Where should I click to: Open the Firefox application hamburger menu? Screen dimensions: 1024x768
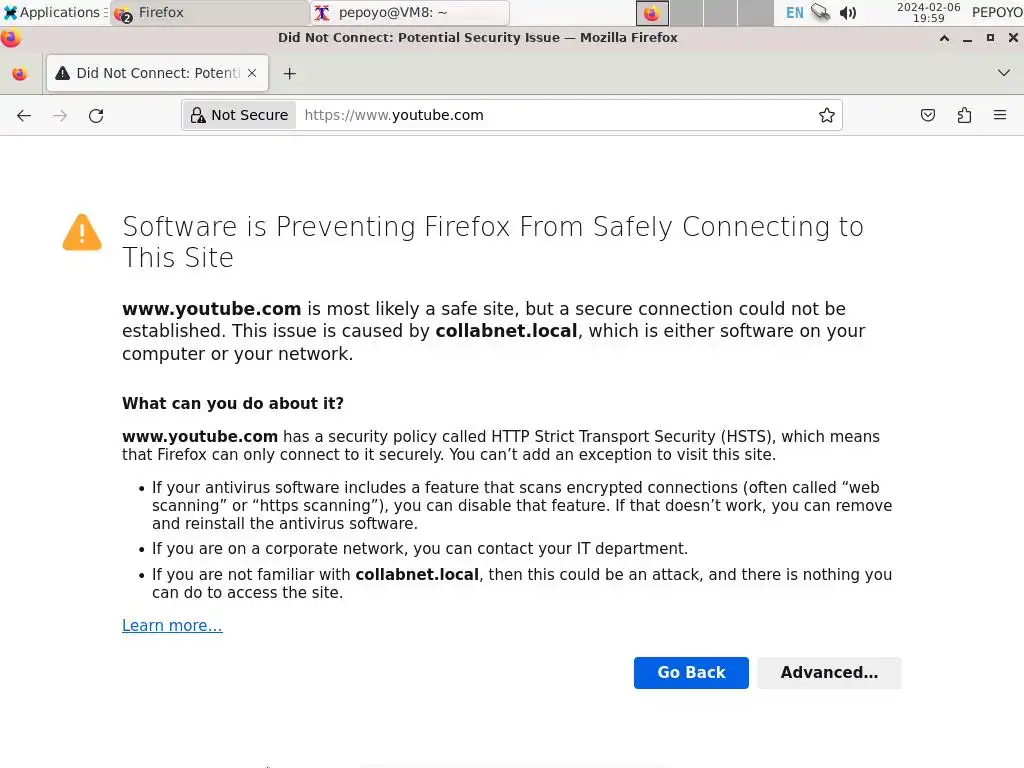pos(1000,115)
